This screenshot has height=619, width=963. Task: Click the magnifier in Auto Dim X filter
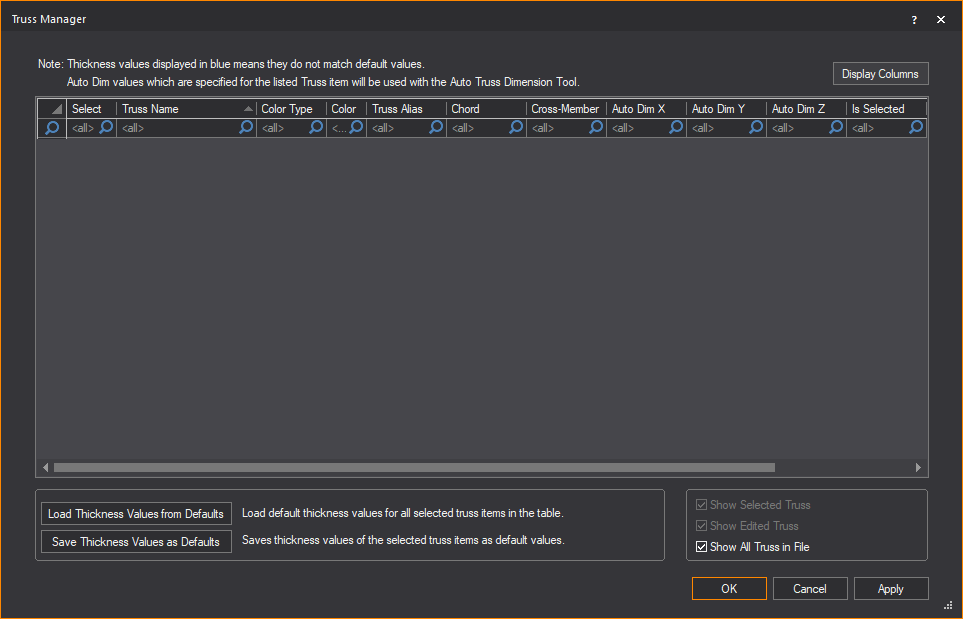pyautogui.click(x=676, y=128)
